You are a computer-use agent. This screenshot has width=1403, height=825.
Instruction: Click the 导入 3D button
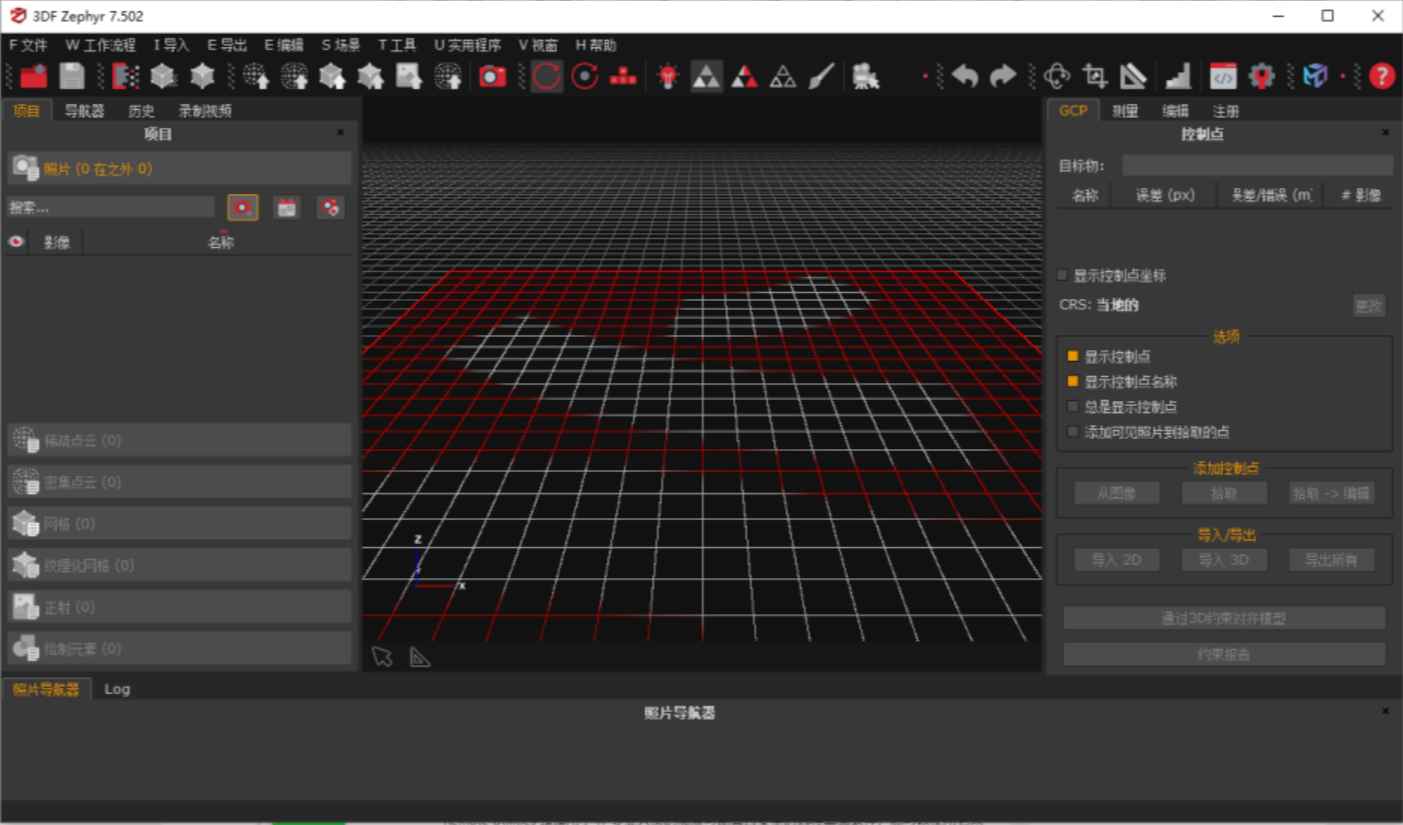pos(1222,559)
